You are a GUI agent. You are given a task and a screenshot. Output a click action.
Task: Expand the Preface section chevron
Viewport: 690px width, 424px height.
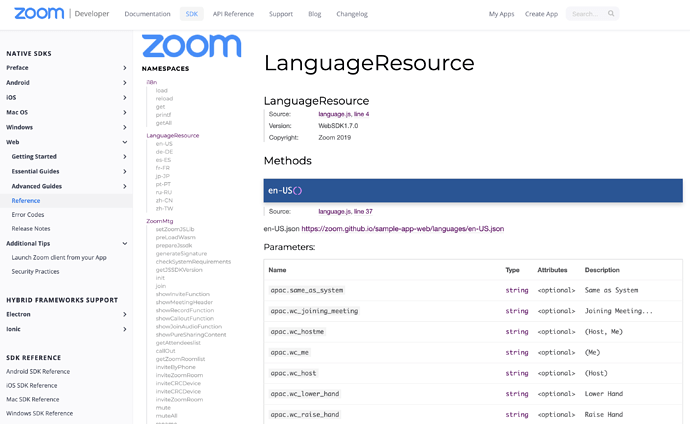(x=125, y=68)
